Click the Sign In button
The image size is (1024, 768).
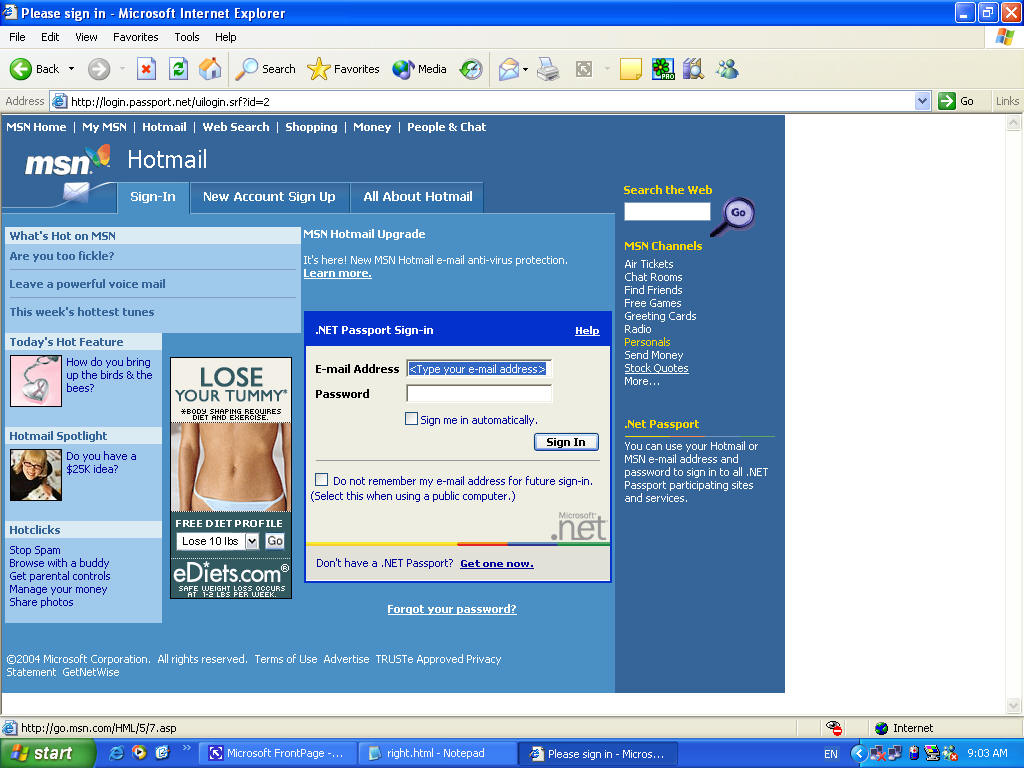pyautogui.click(x=566, y=442)
